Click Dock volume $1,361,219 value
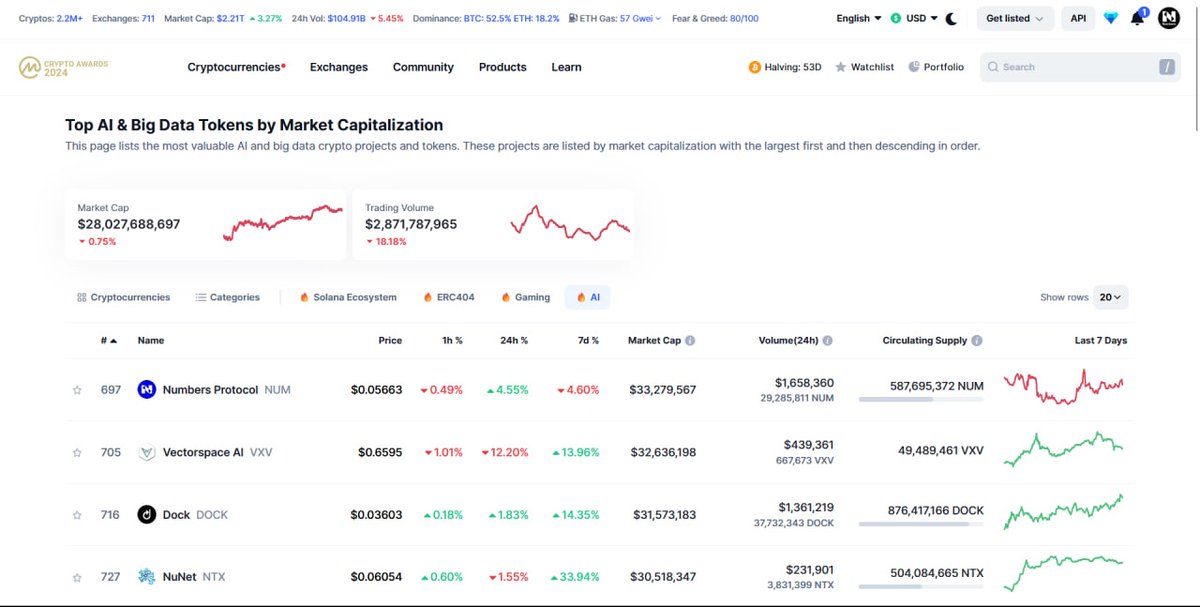1200x607 pixels. click(x=806, y=507)
